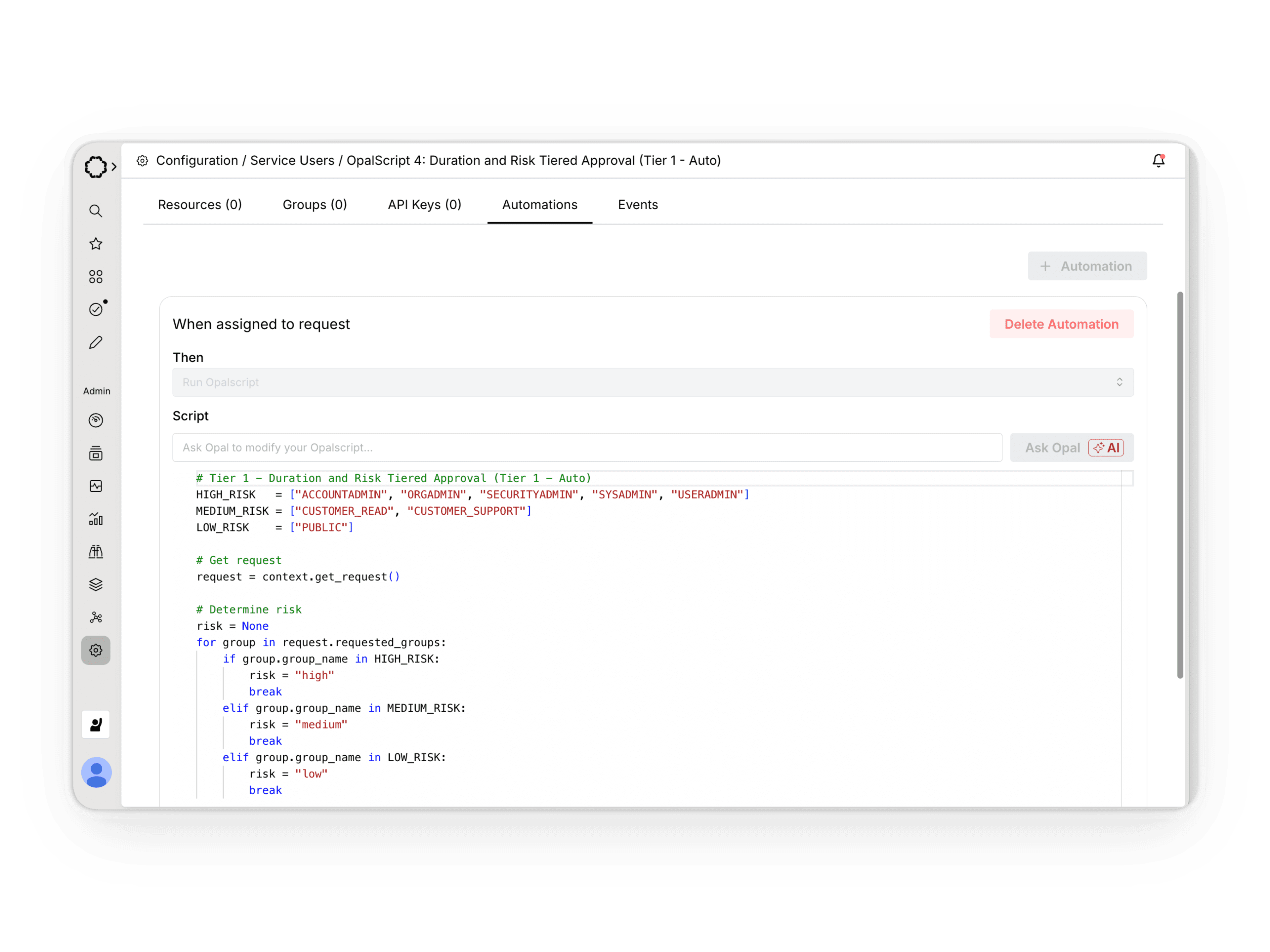Click the page vertical scrollbar
Viewport: 1270px width, 952px height.
tap(1180, 485)
